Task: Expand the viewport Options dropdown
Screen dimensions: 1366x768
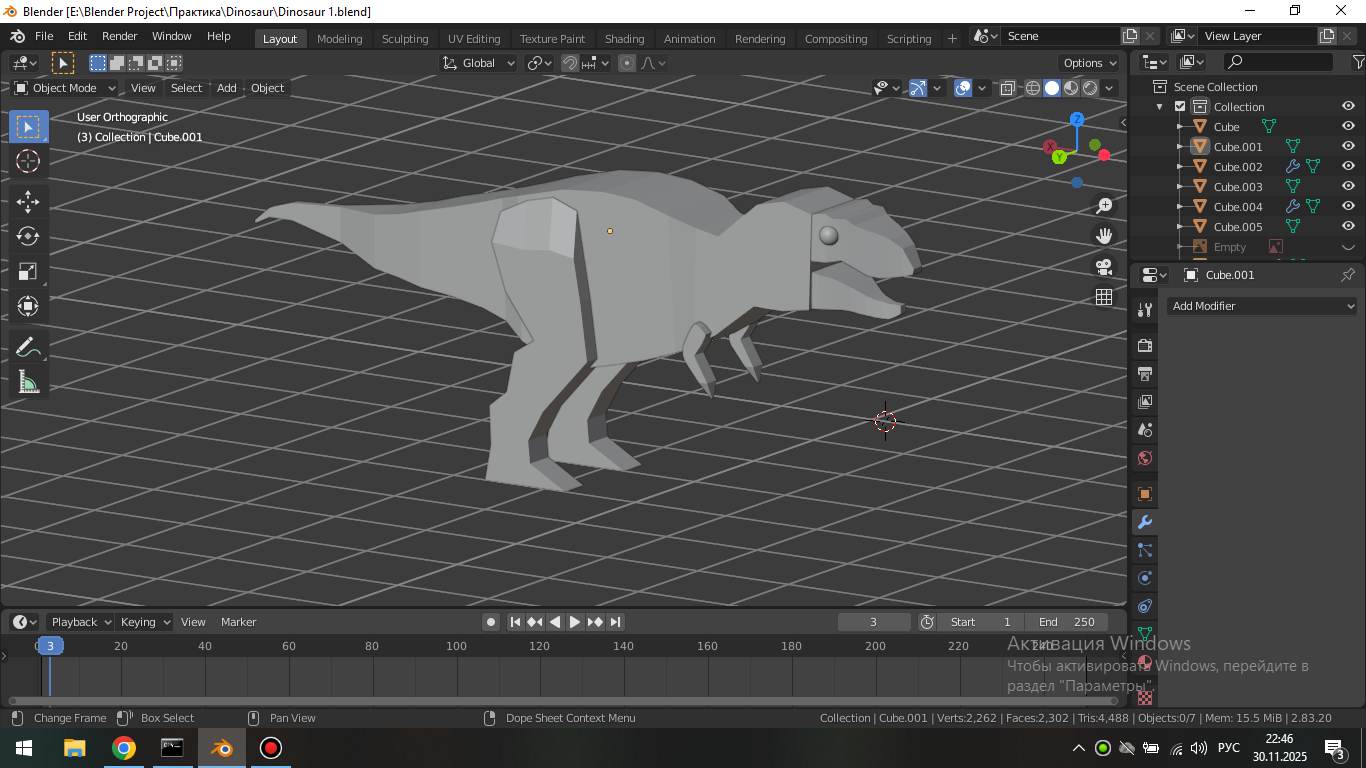Action: [1090, 63]
